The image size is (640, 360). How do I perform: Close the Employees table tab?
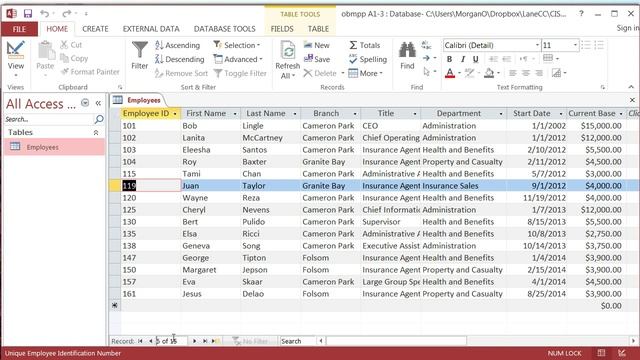tap(632, 100)
